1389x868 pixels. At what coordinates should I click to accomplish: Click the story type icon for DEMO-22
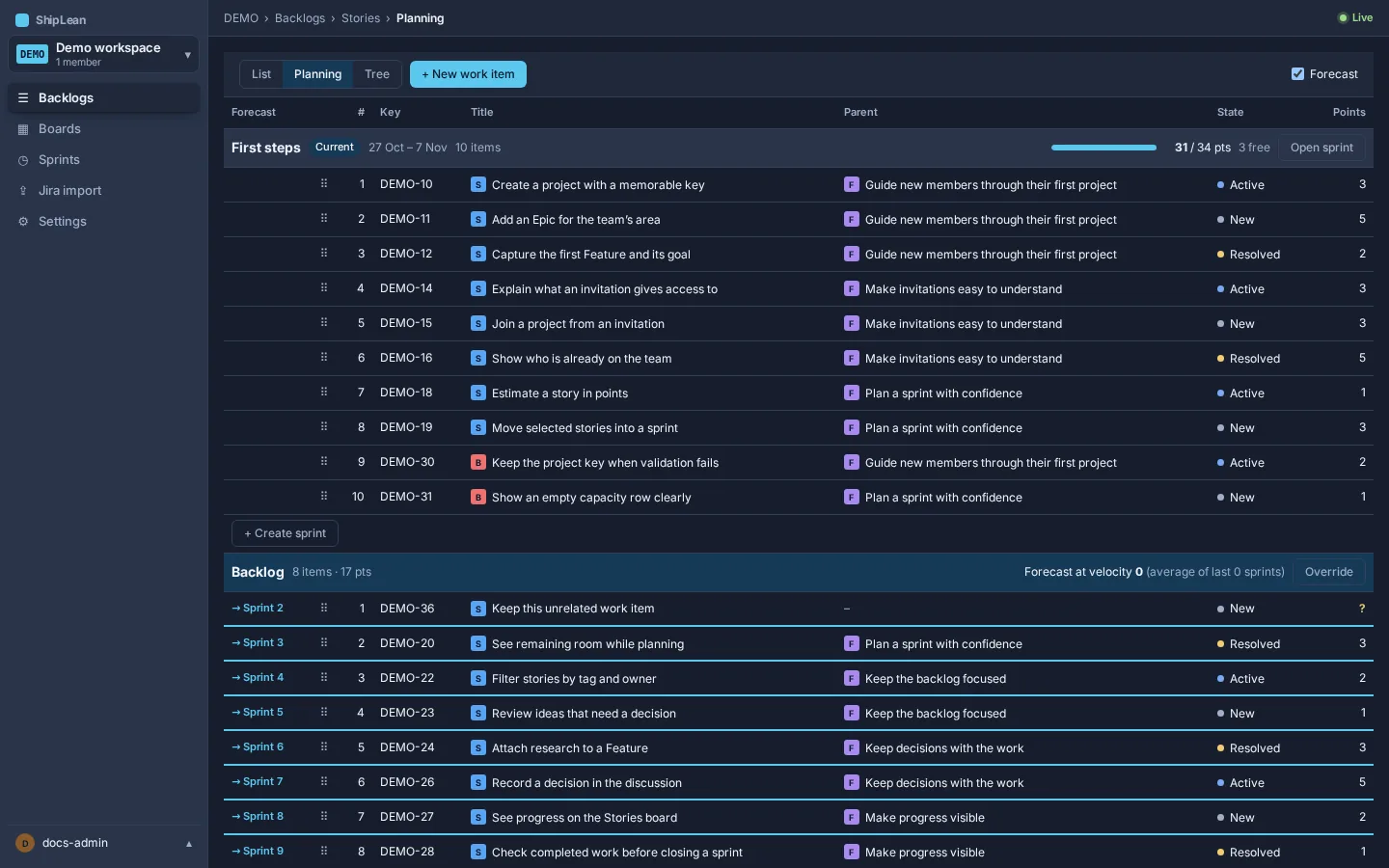(478, 678)
